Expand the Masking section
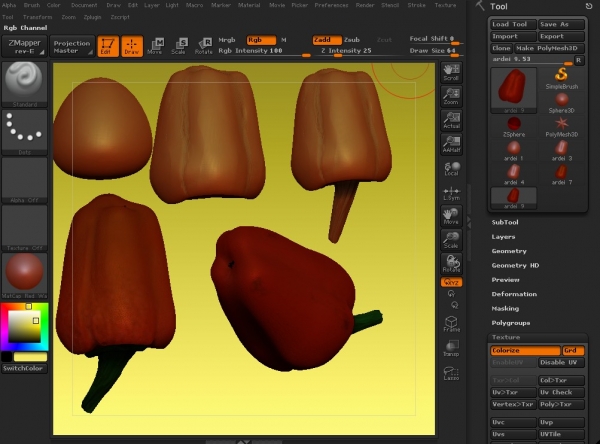The width and height of the screenshot is (600, 444). click(x=505, y=309)
